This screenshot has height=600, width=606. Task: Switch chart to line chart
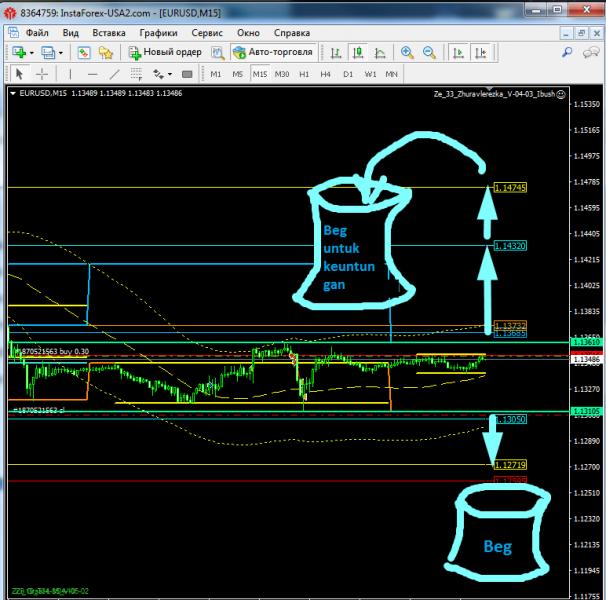[x=380, y=52]
